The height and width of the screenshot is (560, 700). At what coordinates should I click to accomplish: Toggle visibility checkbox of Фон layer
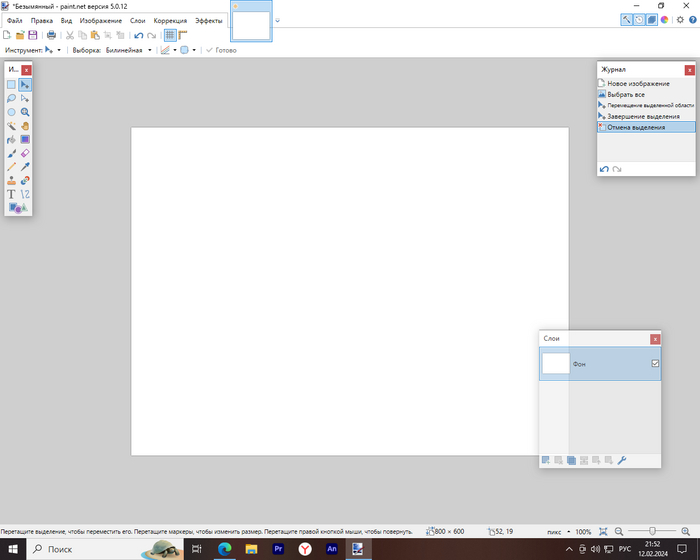655,364
